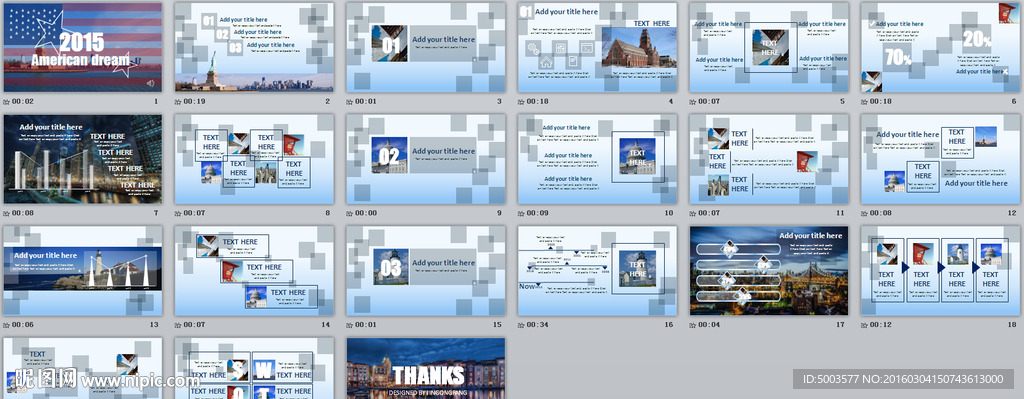
Task: Click the transition star icon under slide 10
Action: point(521,214)
